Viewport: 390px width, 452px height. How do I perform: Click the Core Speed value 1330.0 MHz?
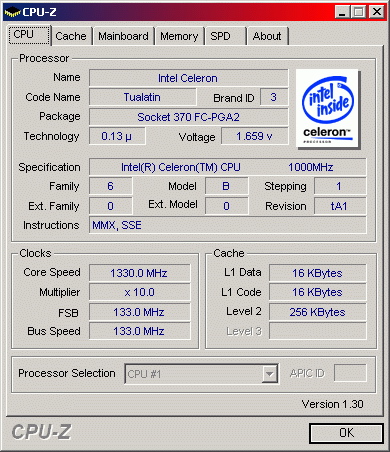(x=140, y=273)
